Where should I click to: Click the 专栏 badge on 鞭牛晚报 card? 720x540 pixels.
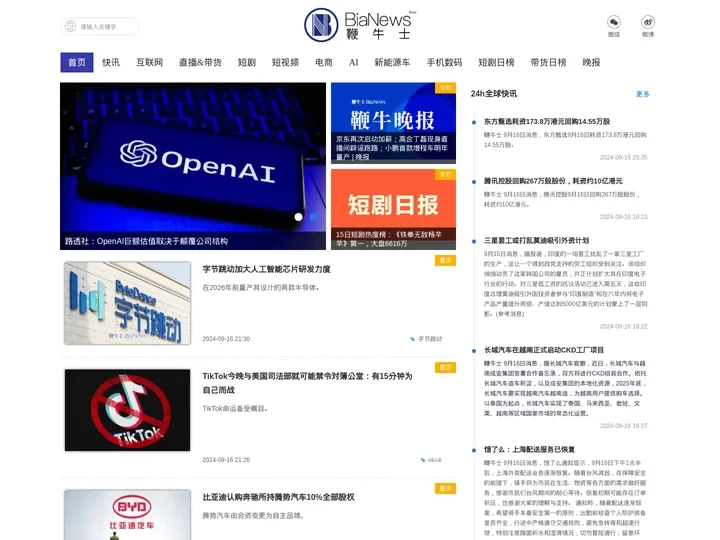click(445, 88)
